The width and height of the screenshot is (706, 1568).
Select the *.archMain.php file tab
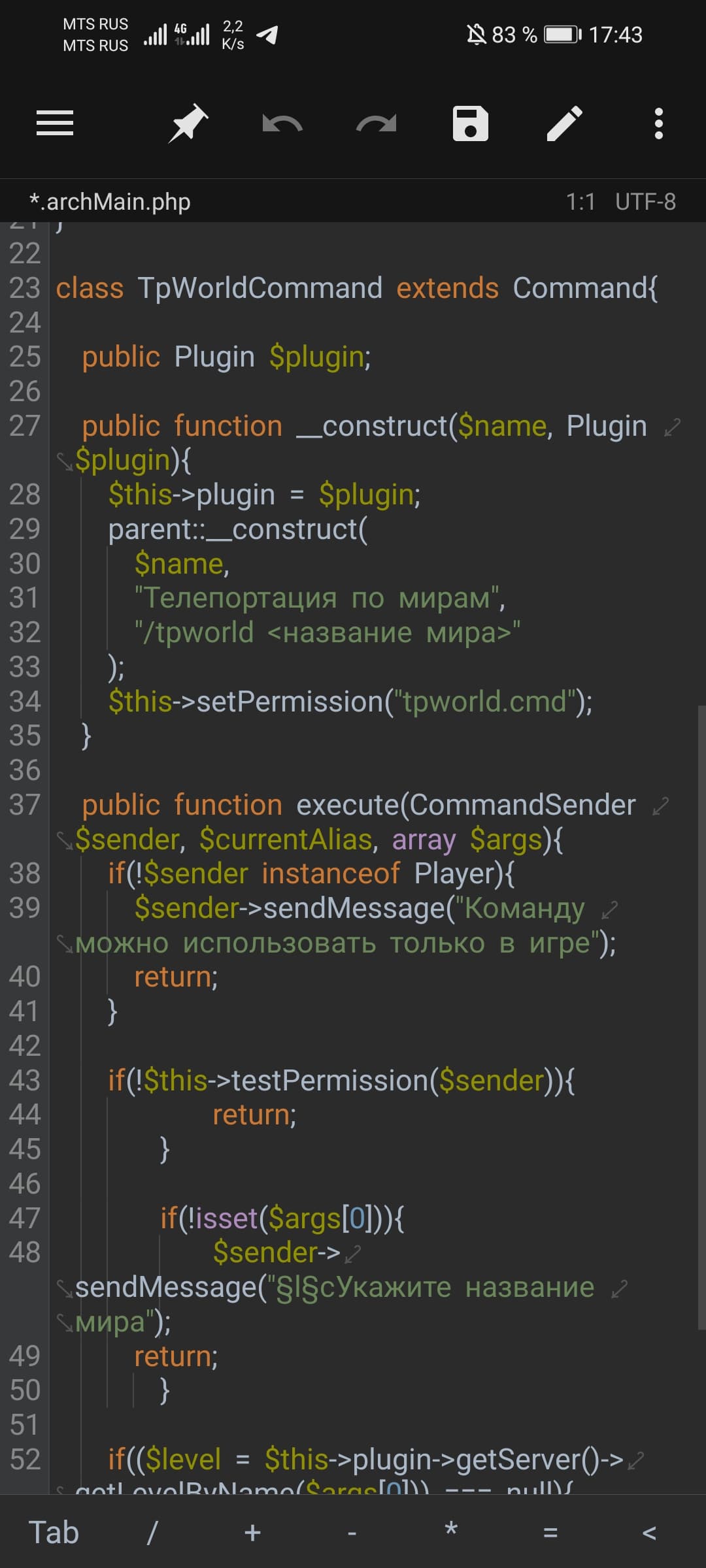tap(110, 201)
